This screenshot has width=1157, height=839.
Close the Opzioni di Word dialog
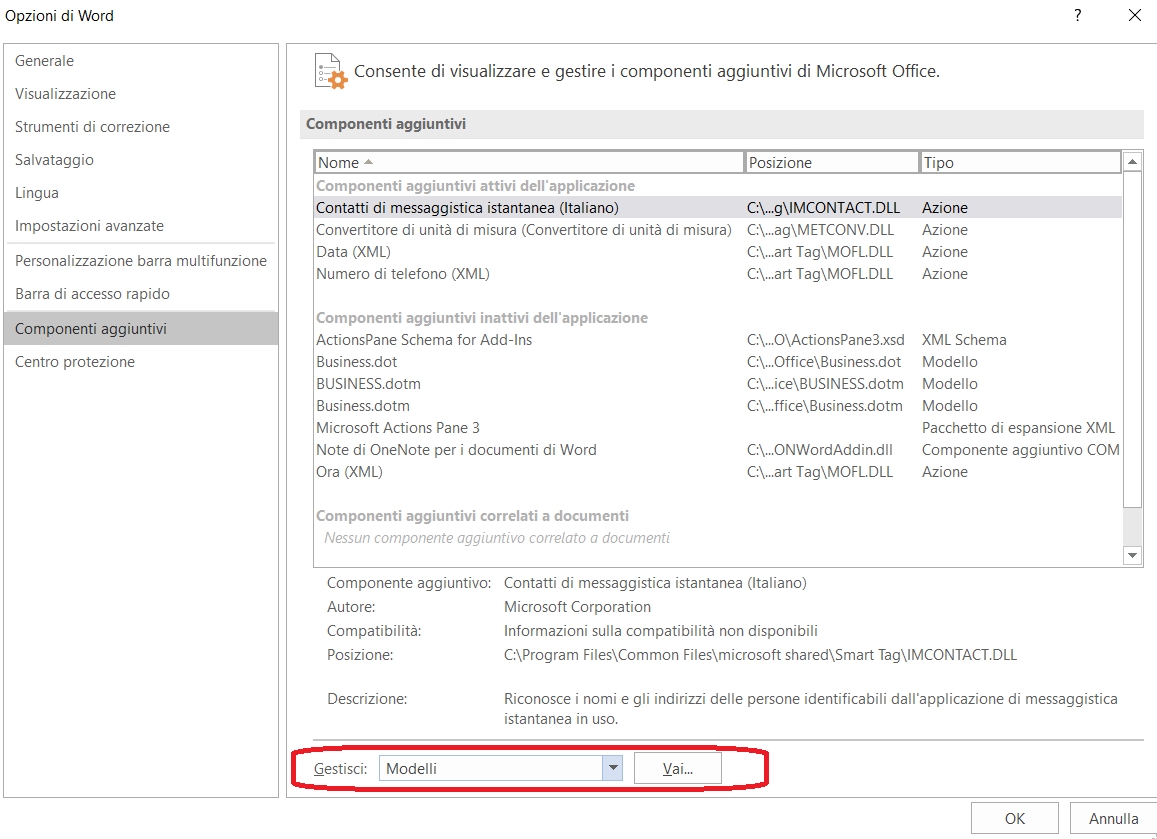1135,15
